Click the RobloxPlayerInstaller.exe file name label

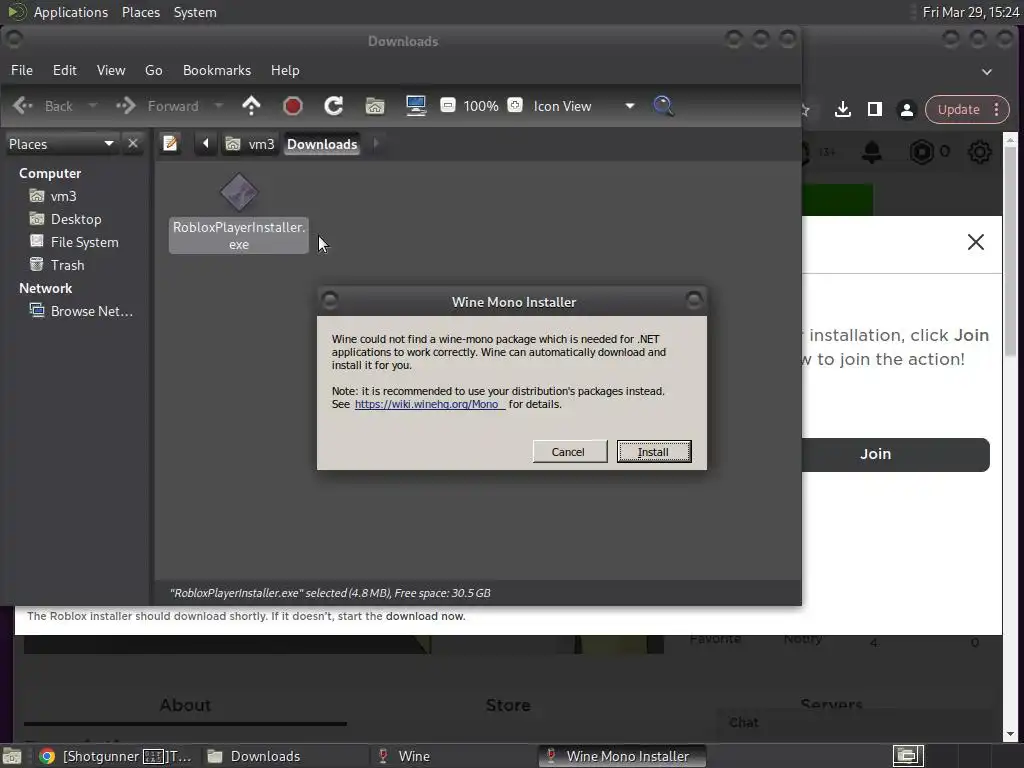click(239, 236)
